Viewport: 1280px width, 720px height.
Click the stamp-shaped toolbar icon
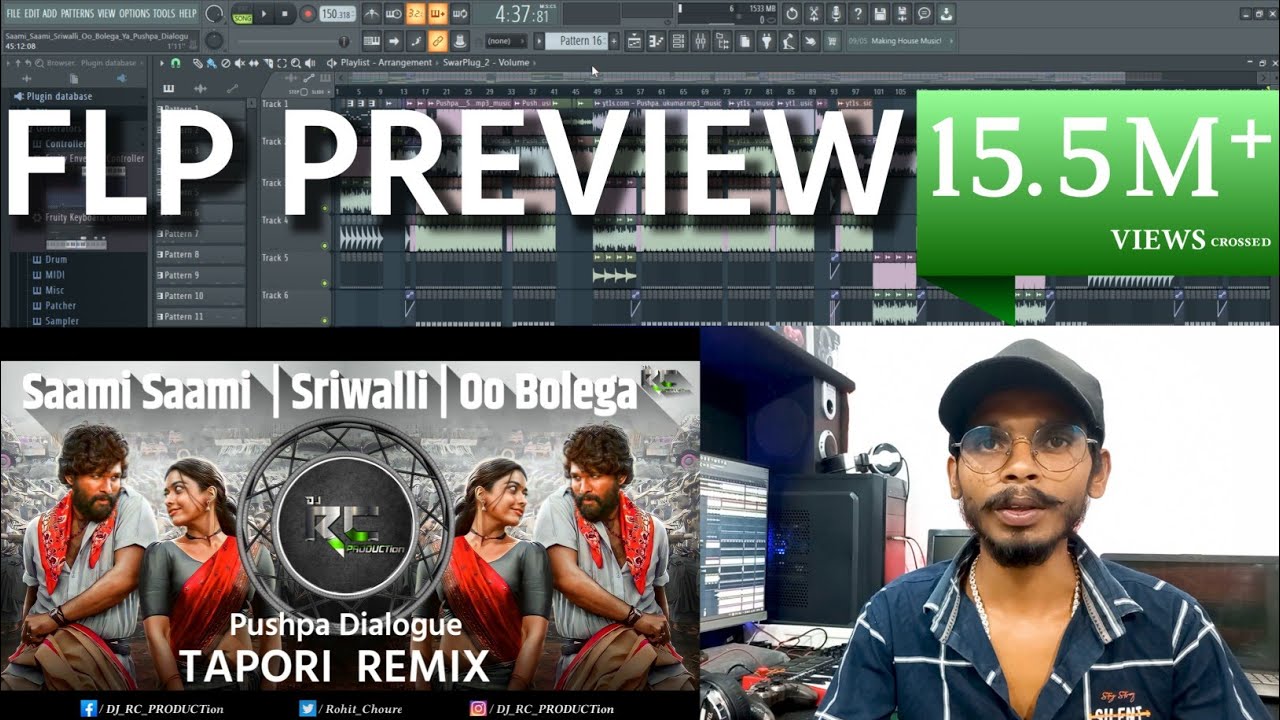(x=459, y=41)
